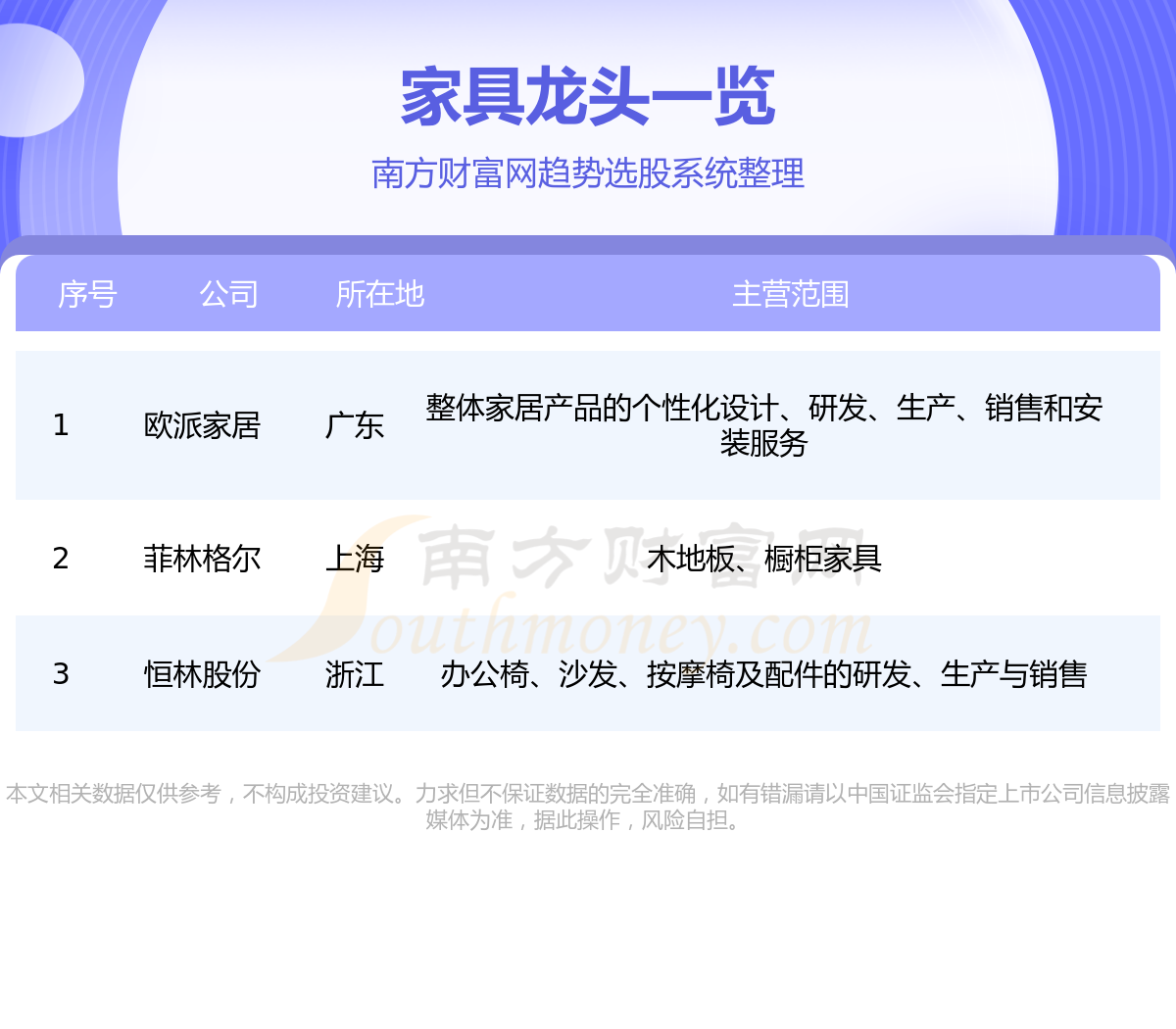The height and width of the screenshot is (1029, 1176).
Task: Click row number 1 in the table
Action: pyautogui.click(x=61, y=425)
